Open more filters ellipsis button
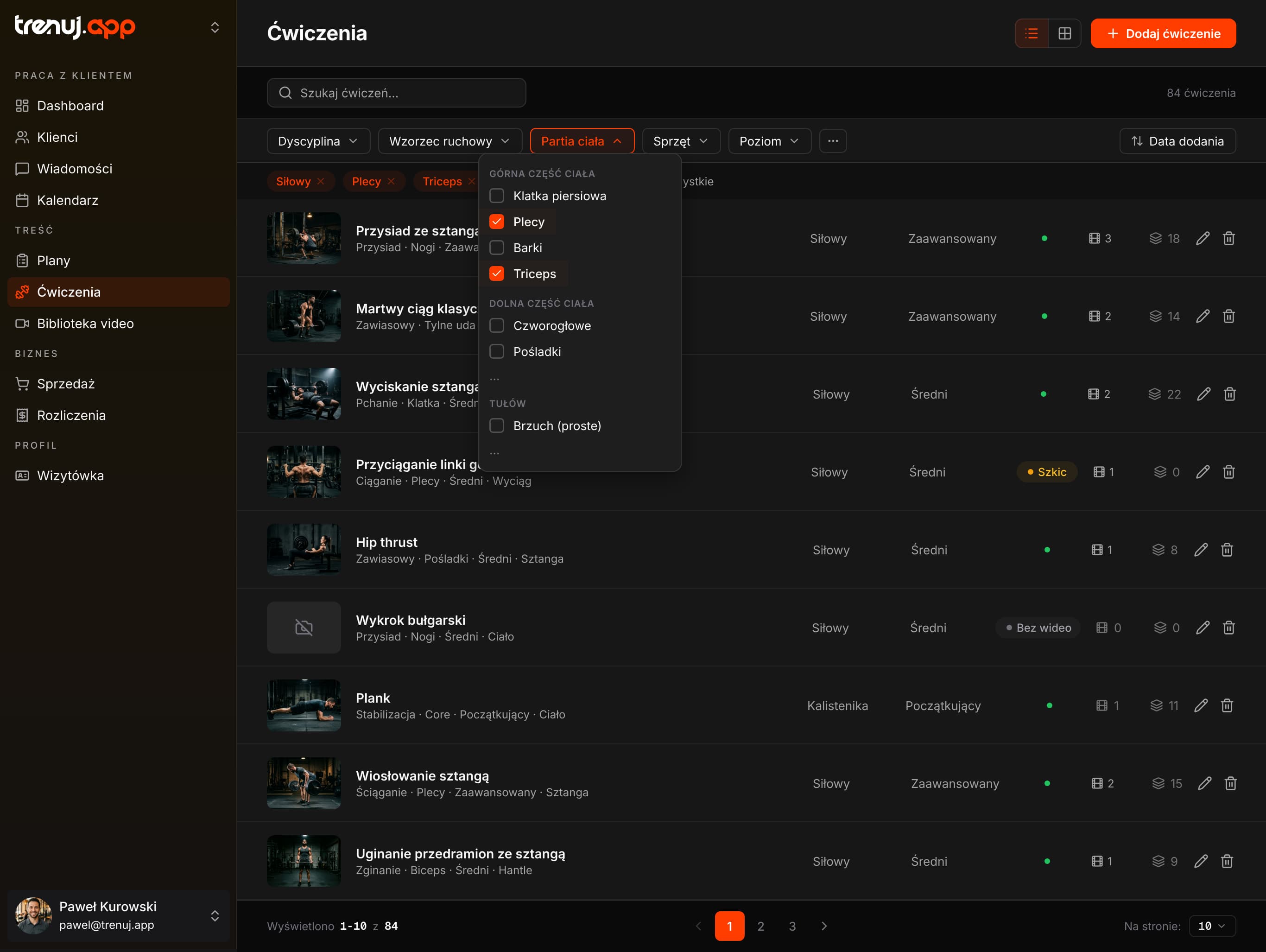The height and width of the screenshot is (952, 1266). pyautogui.click(x=833, y=141)
